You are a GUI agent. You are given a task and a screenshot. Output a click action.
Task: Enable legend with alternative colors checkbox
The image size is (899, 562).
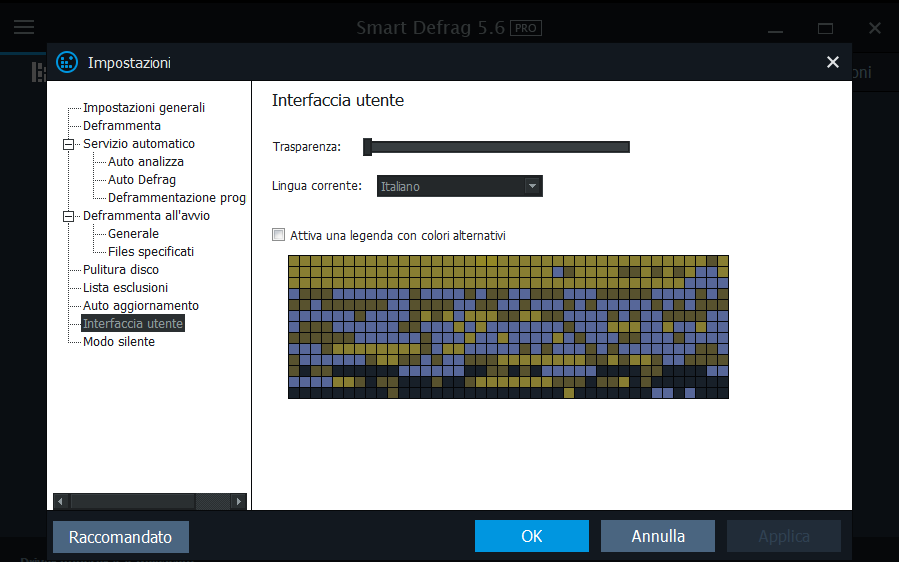click(279, 235)
